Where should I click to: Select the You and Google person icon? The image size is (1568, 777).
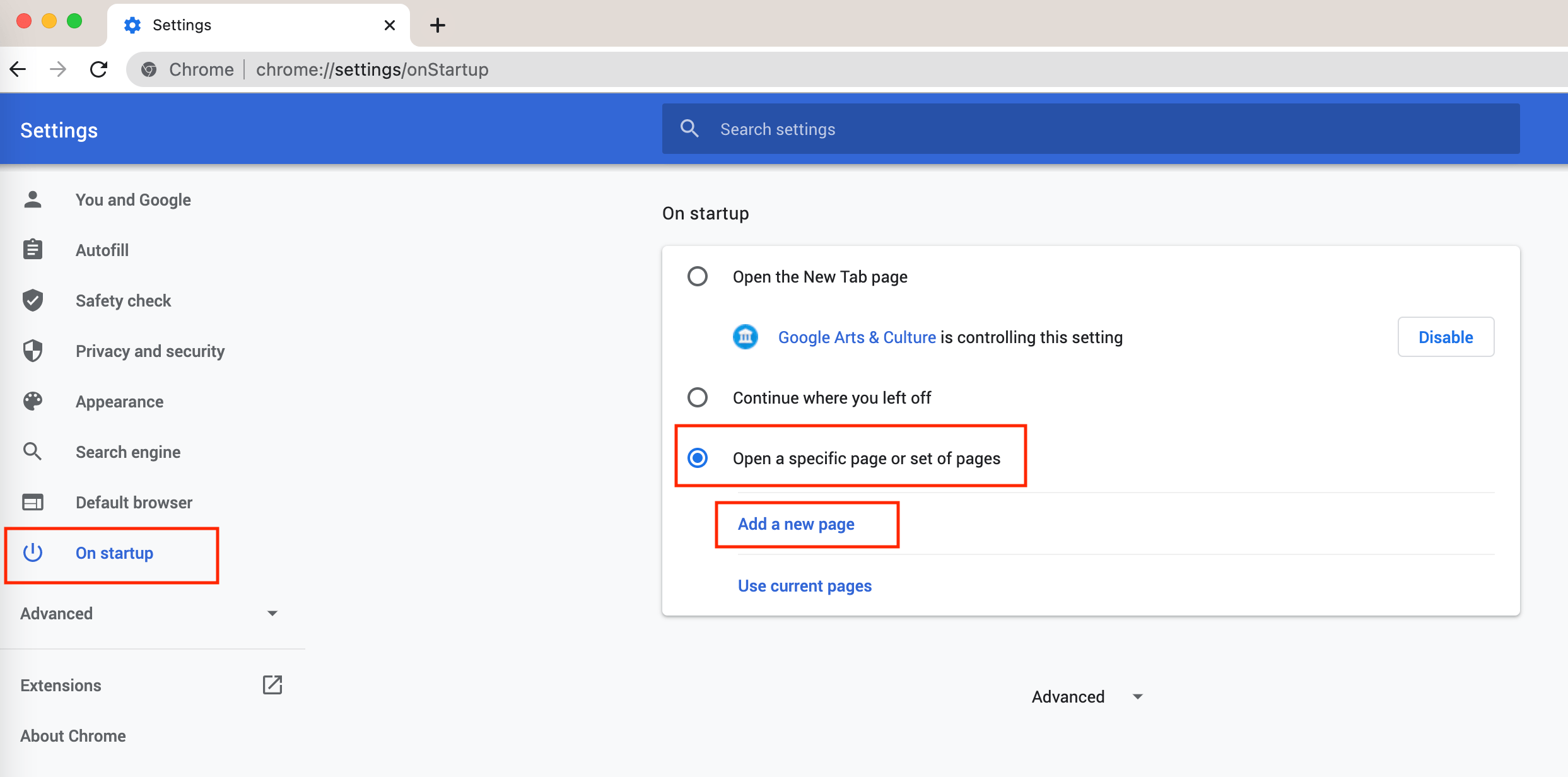[x=32, y=199]
